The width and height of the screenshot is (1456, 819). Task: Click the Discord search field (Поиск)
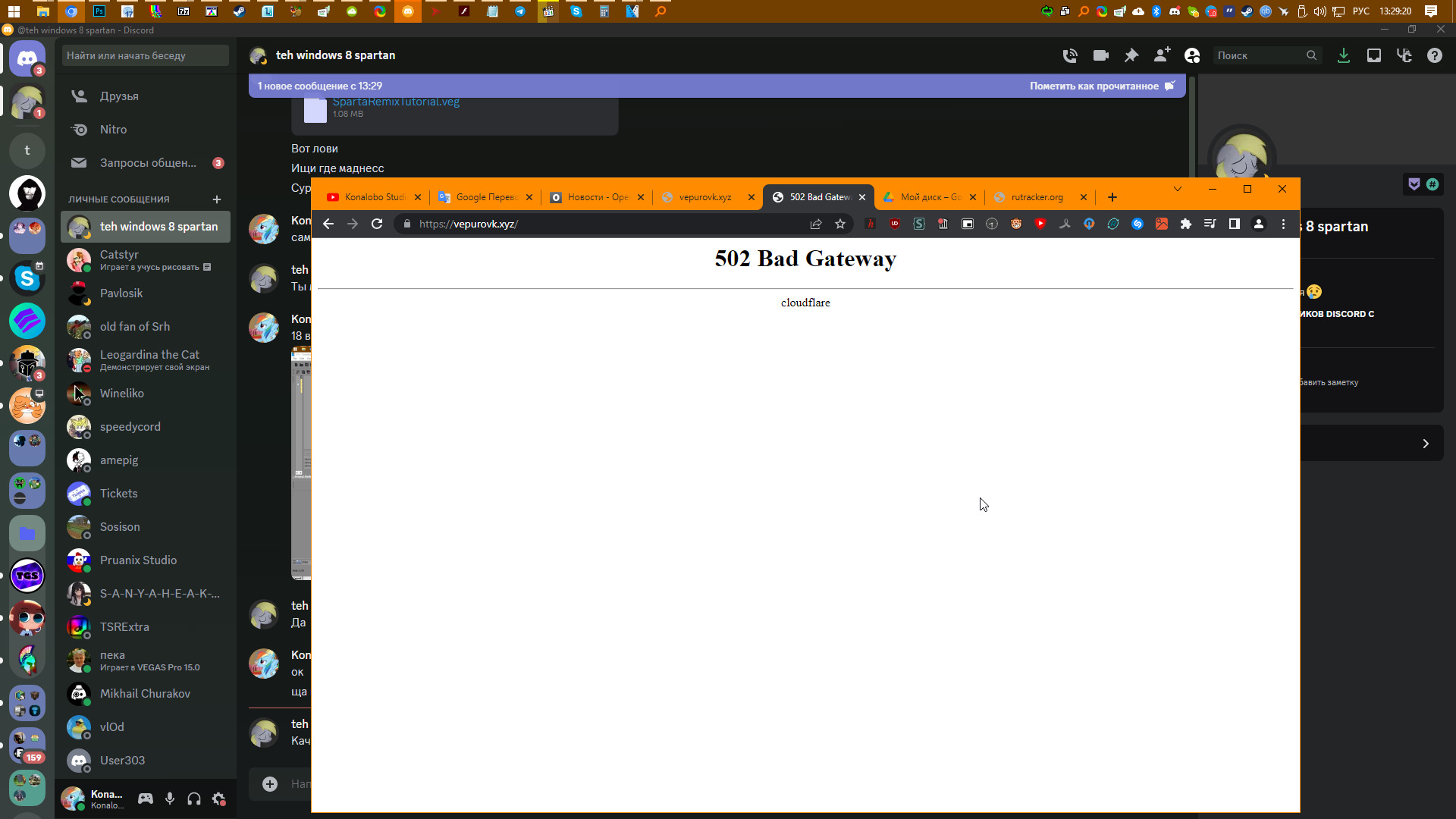click(x=1259, y=55)
